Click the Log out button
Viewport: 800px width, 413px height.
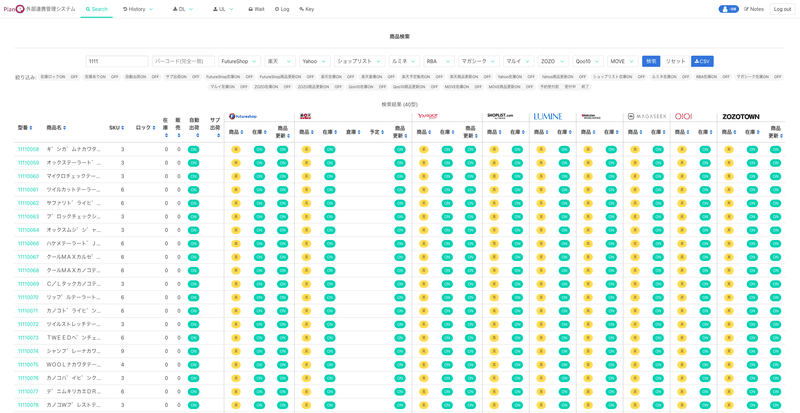pos(782,9)
